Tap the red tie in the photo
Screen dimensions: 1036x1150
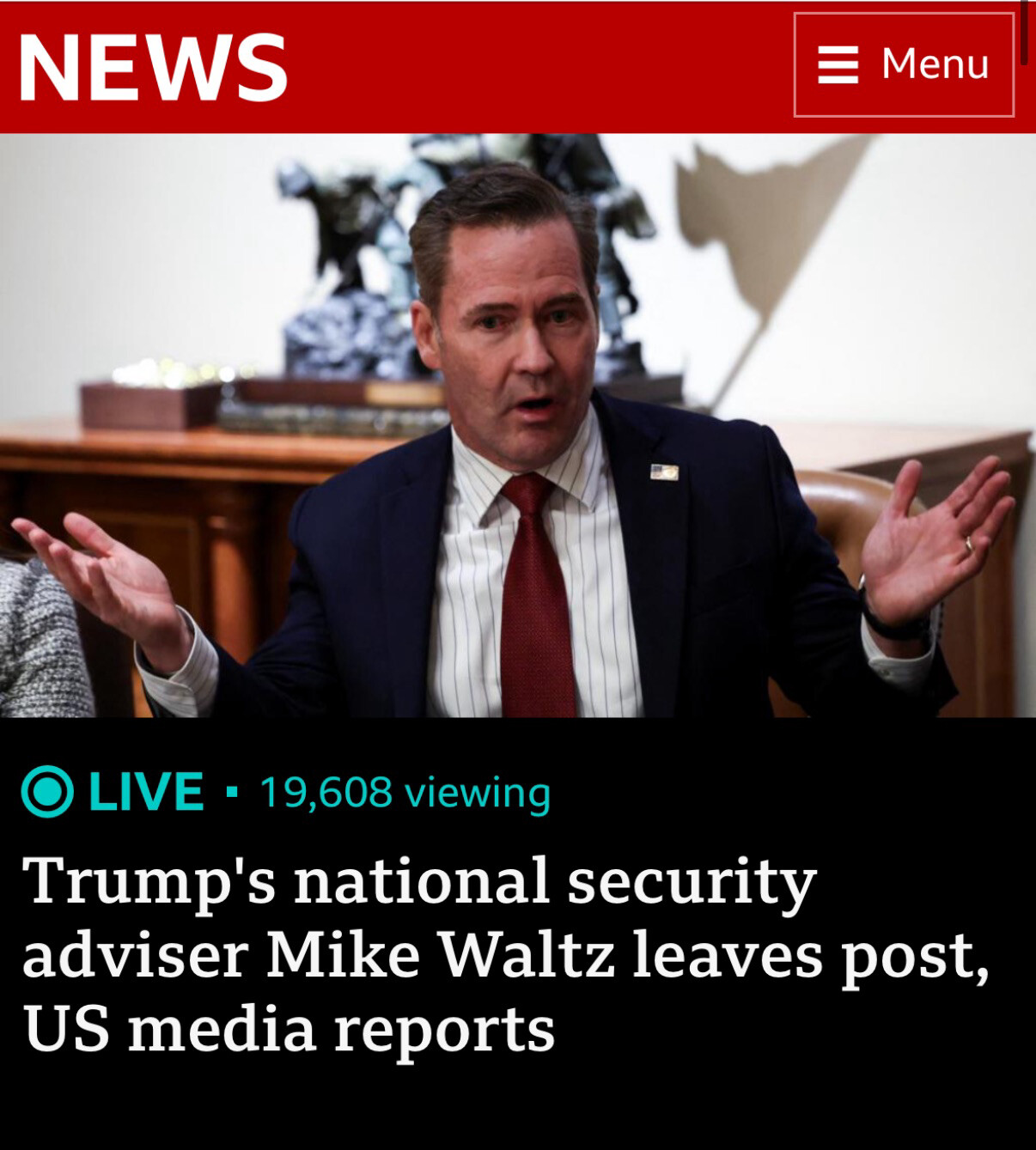point(535,594)
